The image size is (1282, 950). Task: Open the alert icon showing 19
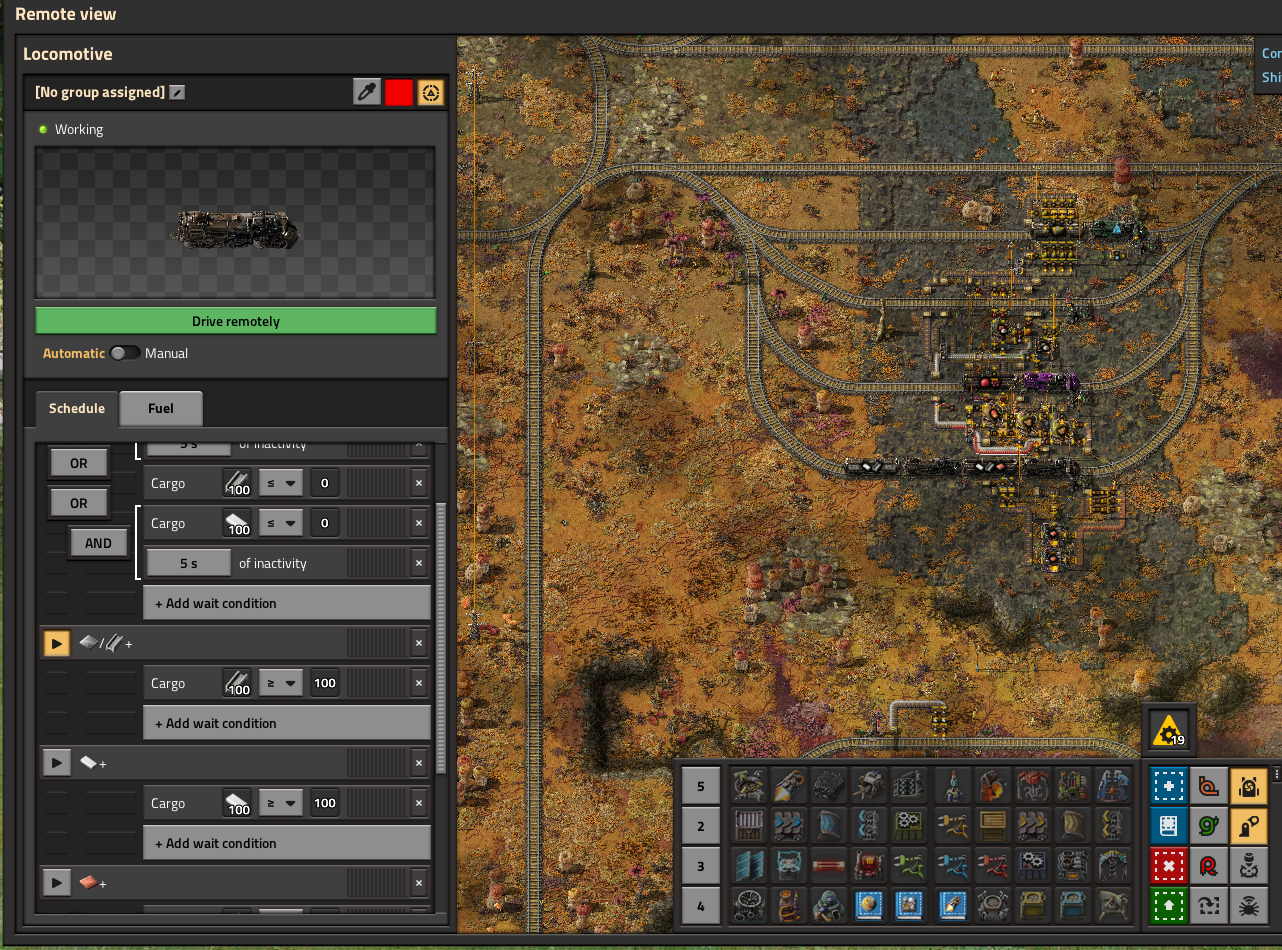1169,731
